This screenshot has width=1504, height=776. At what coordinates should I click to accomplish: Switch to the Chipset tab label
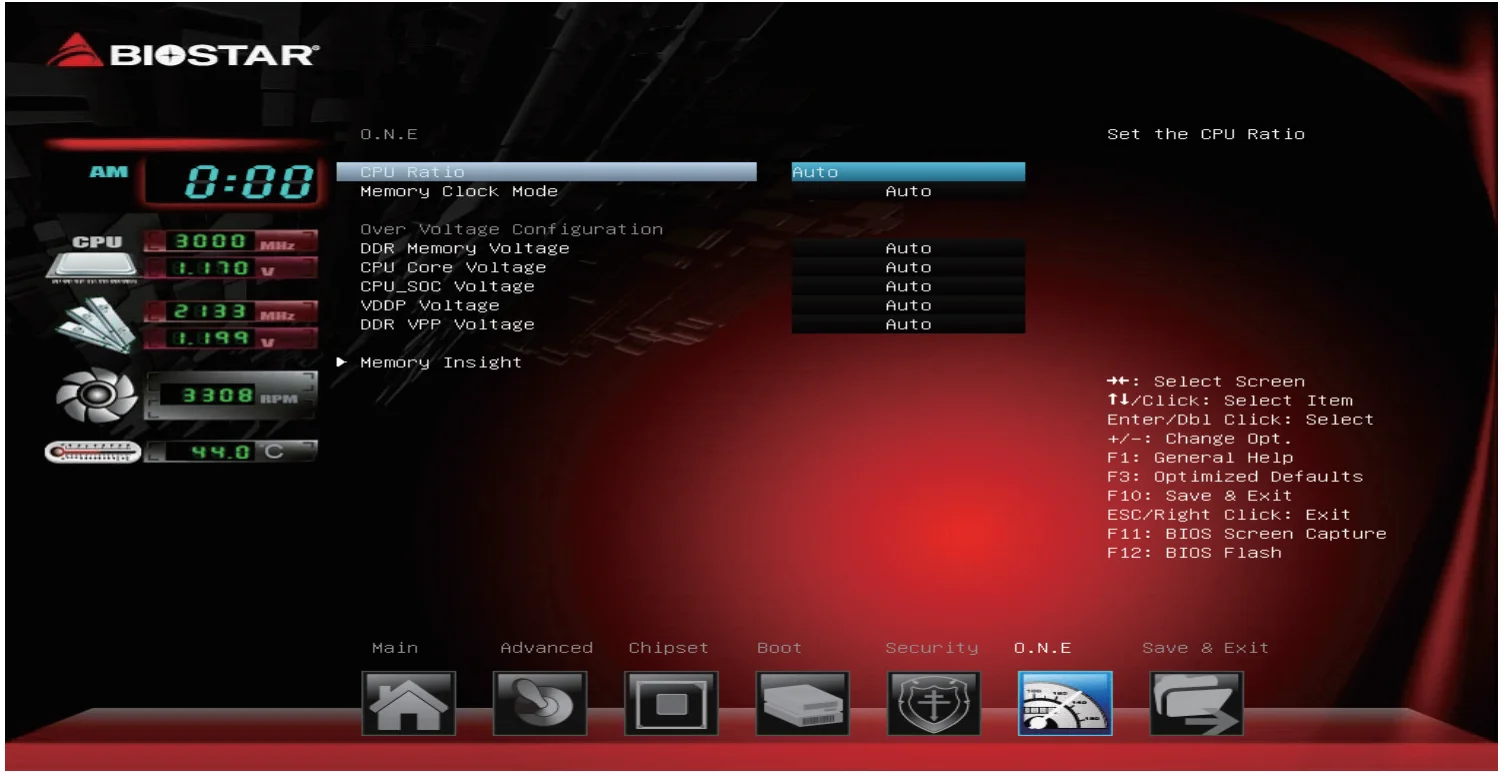(668, 648)
